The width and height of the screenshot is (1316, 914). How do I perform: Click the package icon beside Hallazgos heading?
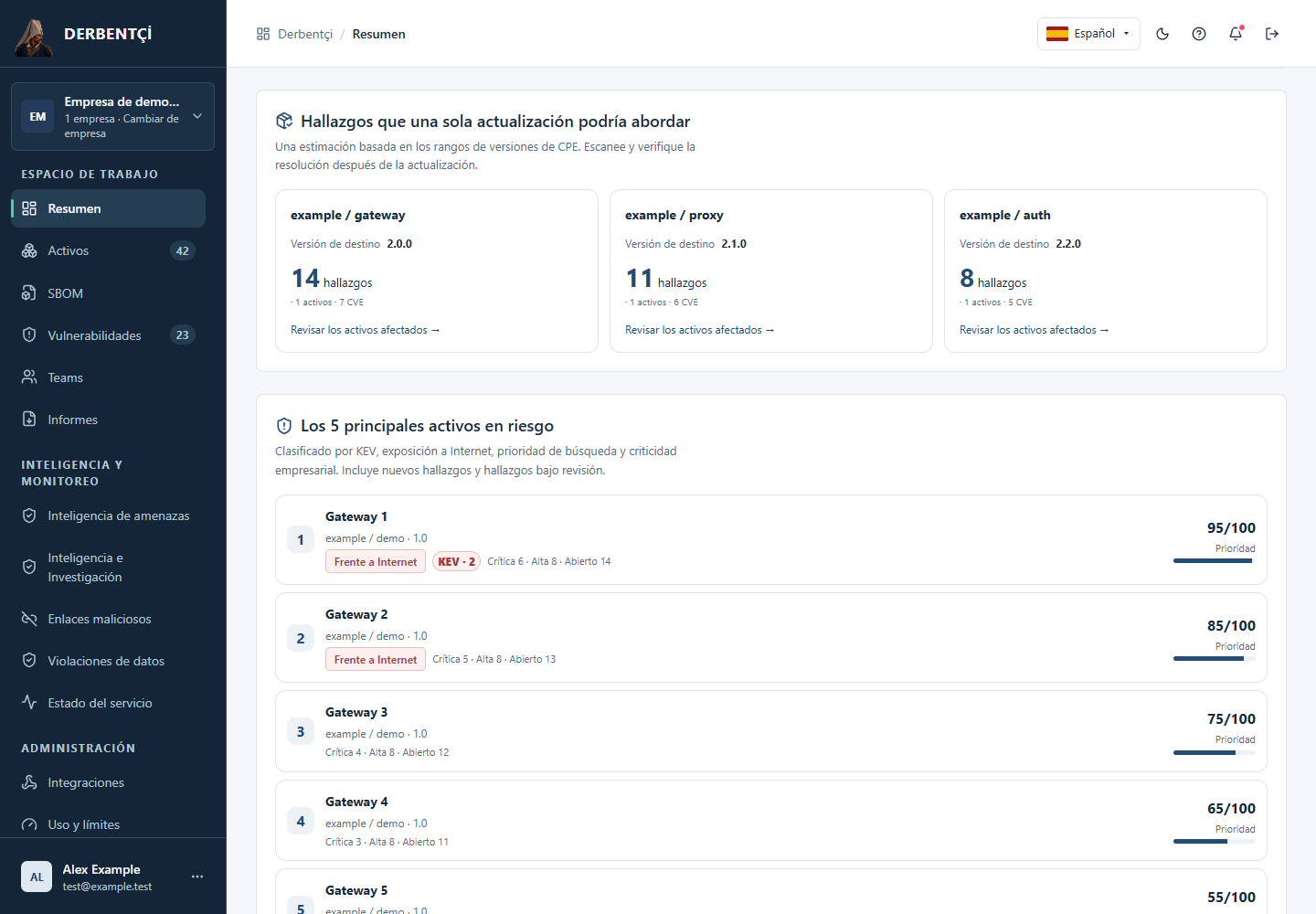coord(284,121)
